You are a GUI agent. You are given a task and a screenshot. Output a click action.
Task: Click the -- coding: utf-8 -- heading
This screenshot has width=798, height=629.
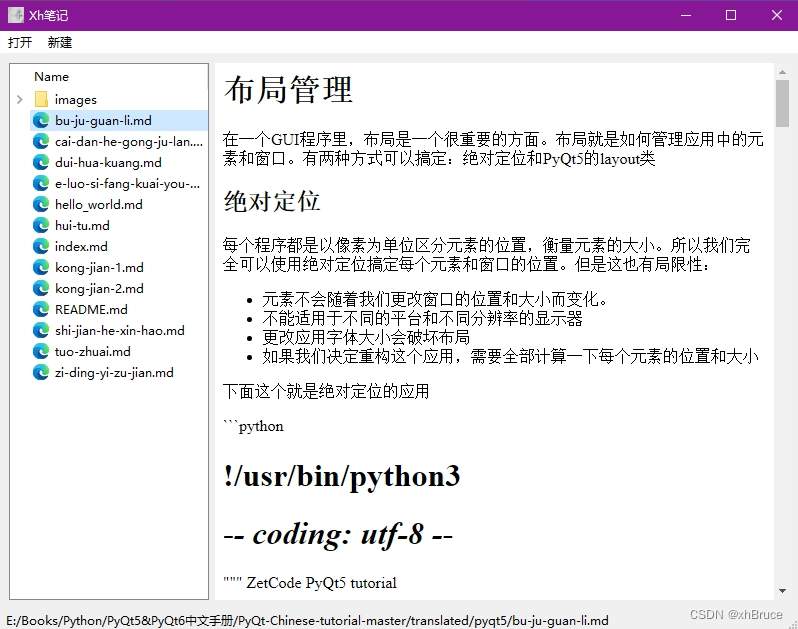click(338, 534)
